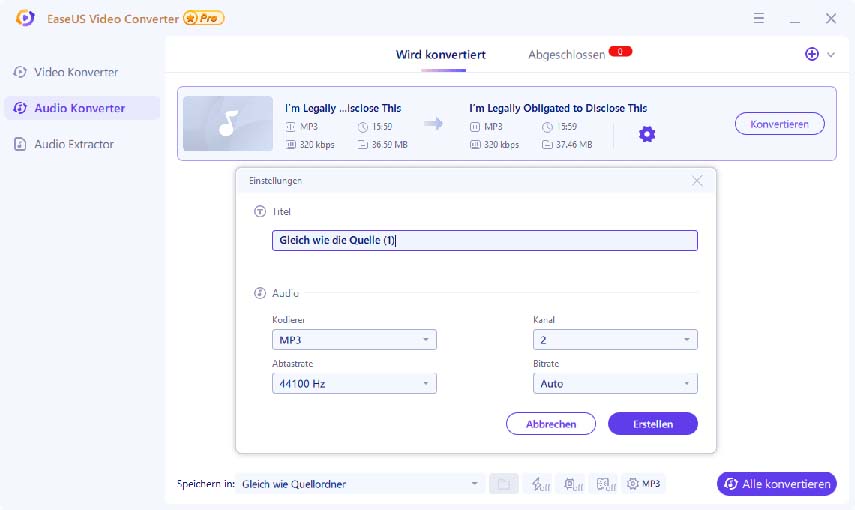Screen dimensions: 855x510
Task: Switch to the Abgeschlossen tab
Action: pos(567,55)
